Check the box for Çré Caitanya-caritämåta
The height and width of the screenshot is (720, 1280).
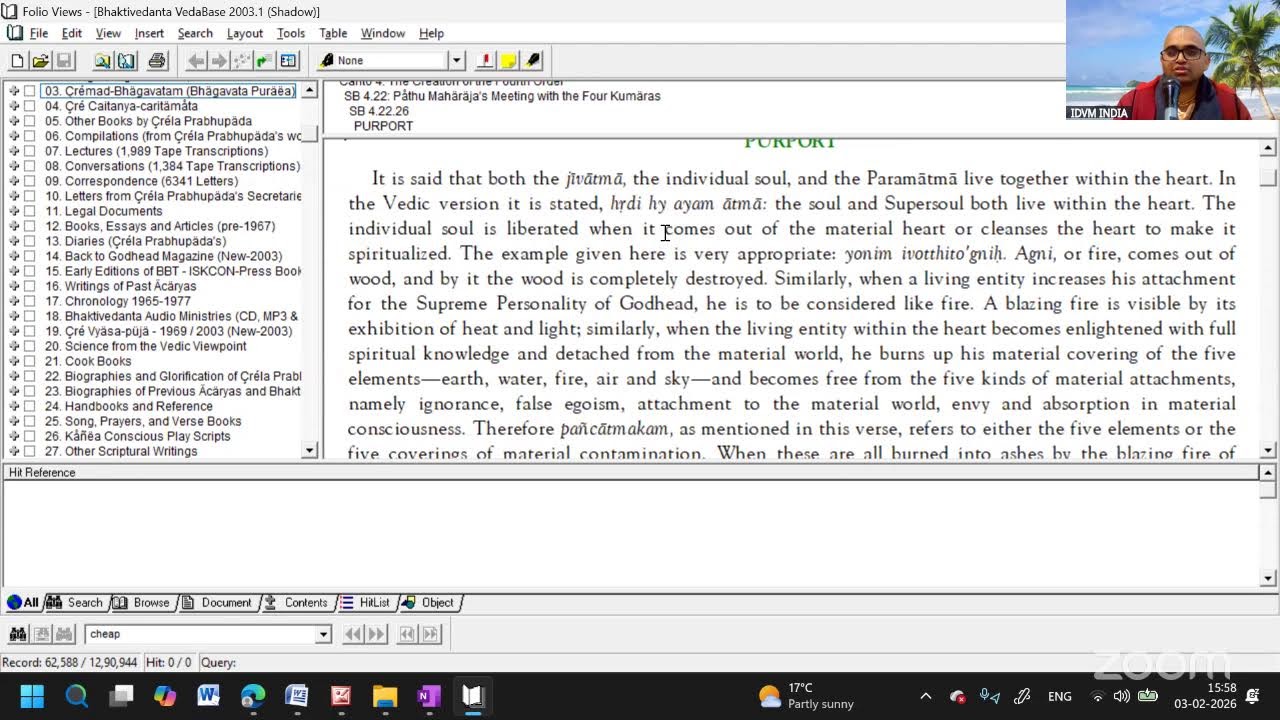30,106
